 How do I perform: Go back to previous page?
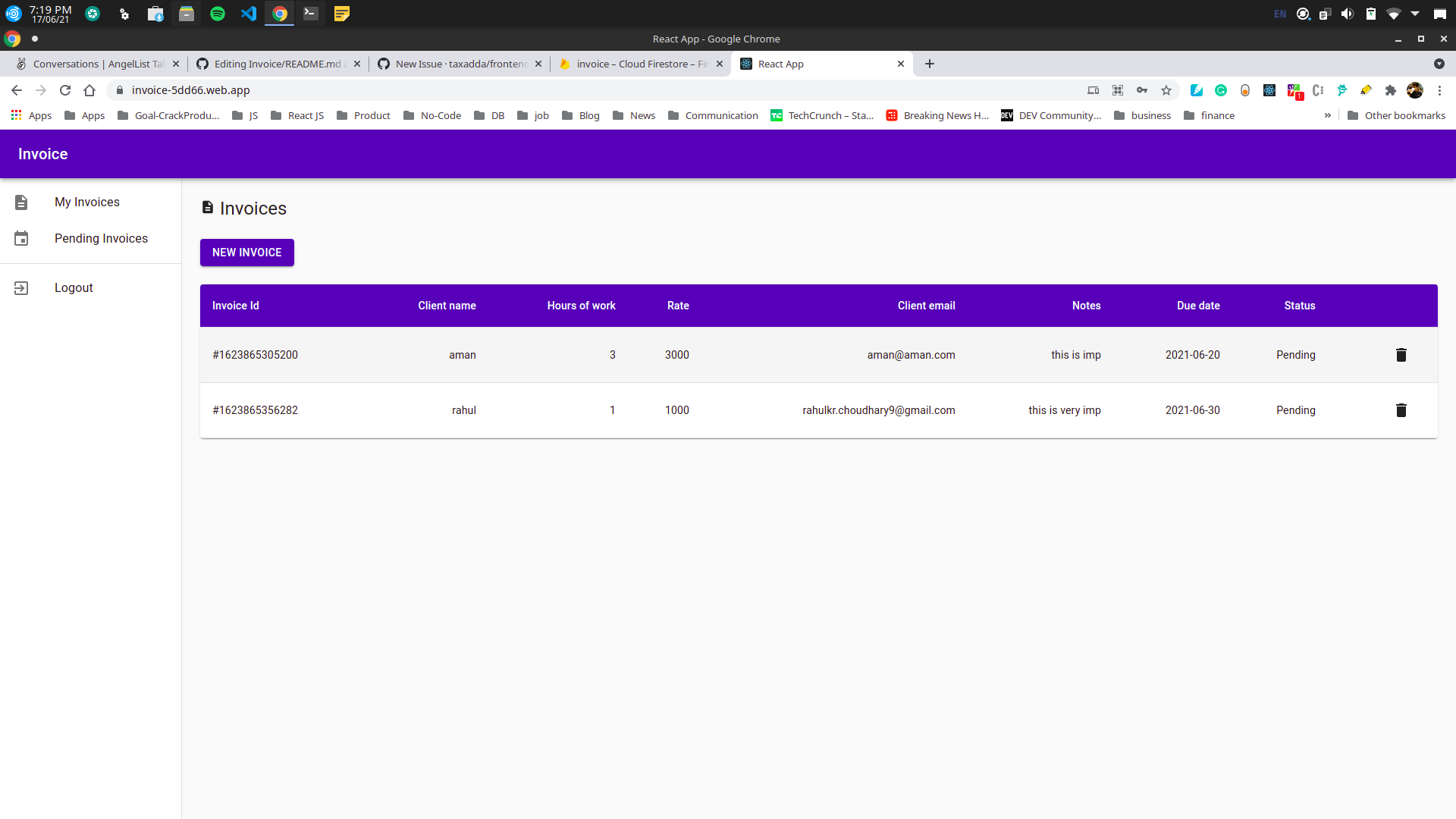pos(17,90)
